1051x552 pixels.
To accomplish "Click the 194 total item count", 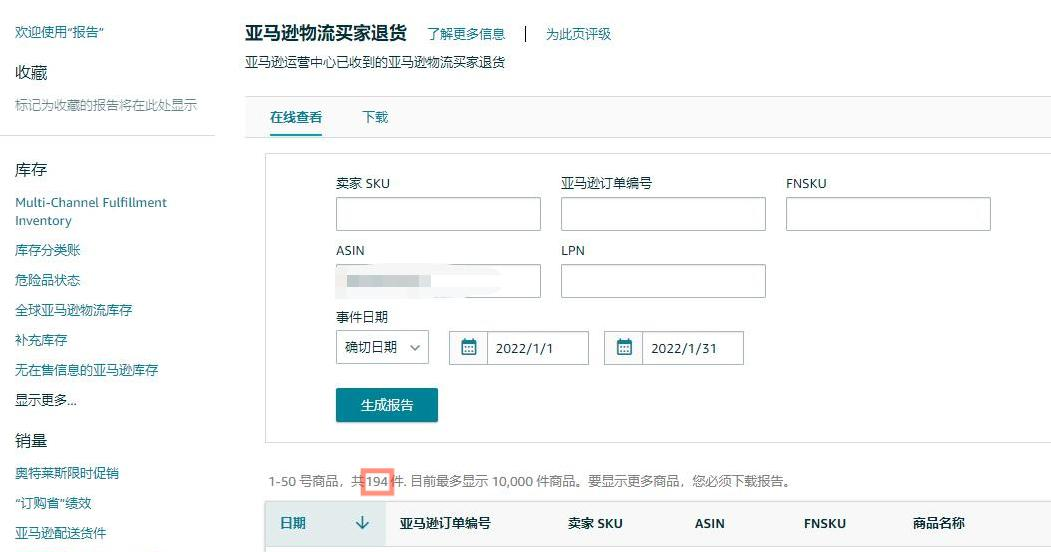I will (377, 481).
